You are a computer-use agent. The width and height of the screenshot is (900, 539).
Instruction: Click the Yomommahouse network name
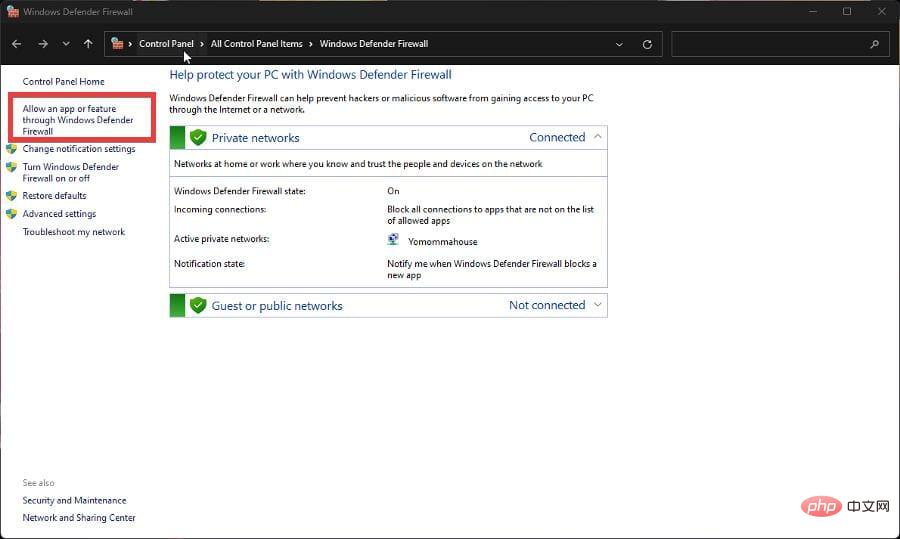click(443, 242)
